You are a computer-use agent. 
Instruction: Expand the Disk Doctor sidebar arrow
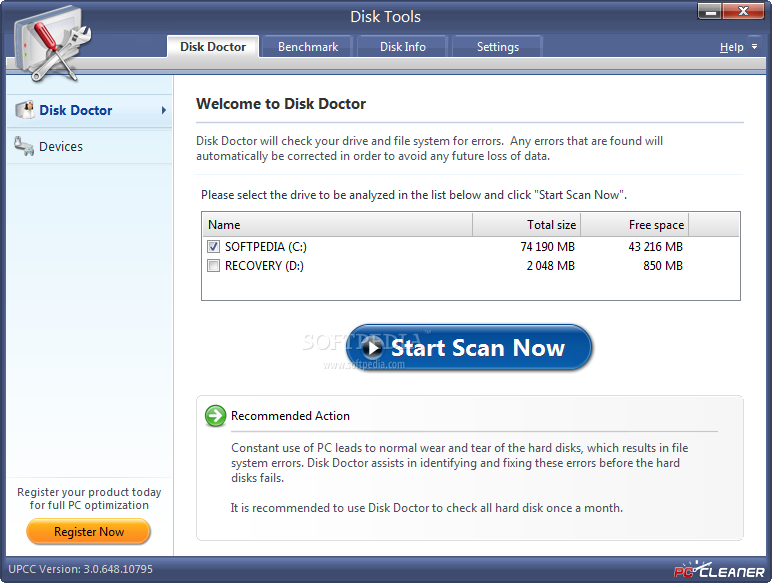point(164,110)
